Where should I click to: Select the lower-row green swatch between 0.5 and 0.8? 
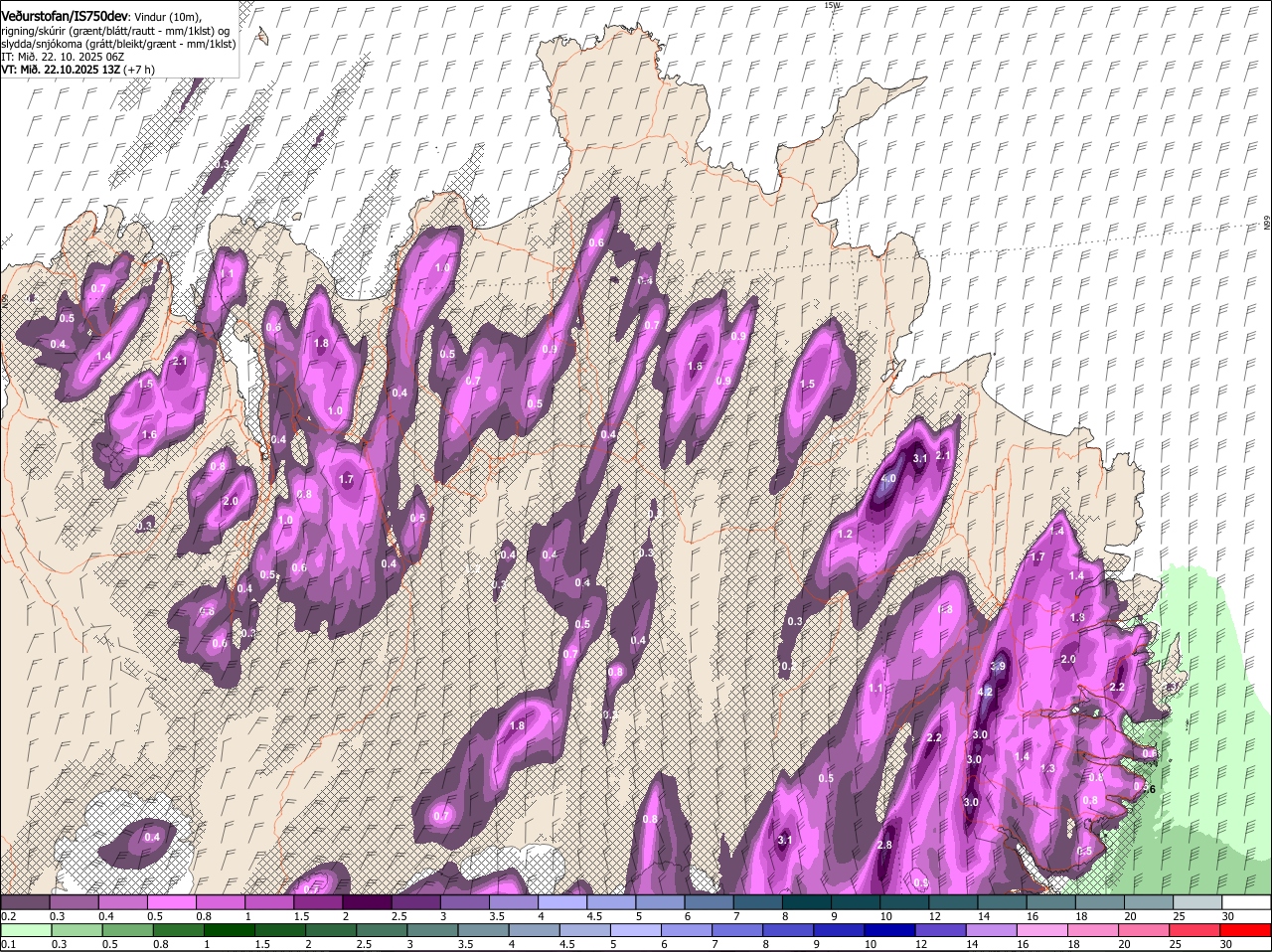(128, 931)
